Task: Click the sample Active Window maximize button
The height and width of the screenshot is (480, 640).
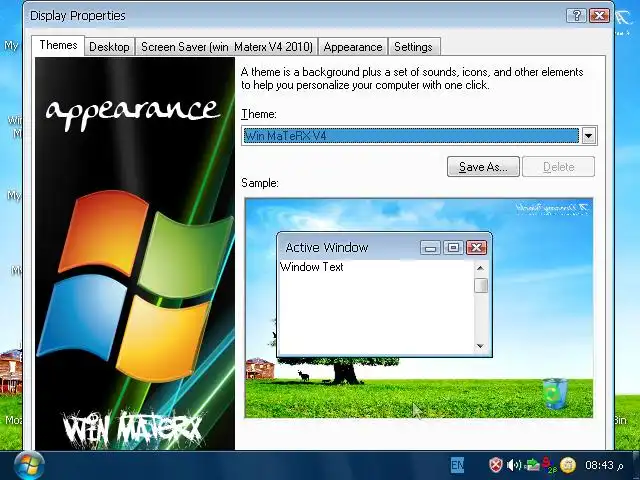Action: 453,247
